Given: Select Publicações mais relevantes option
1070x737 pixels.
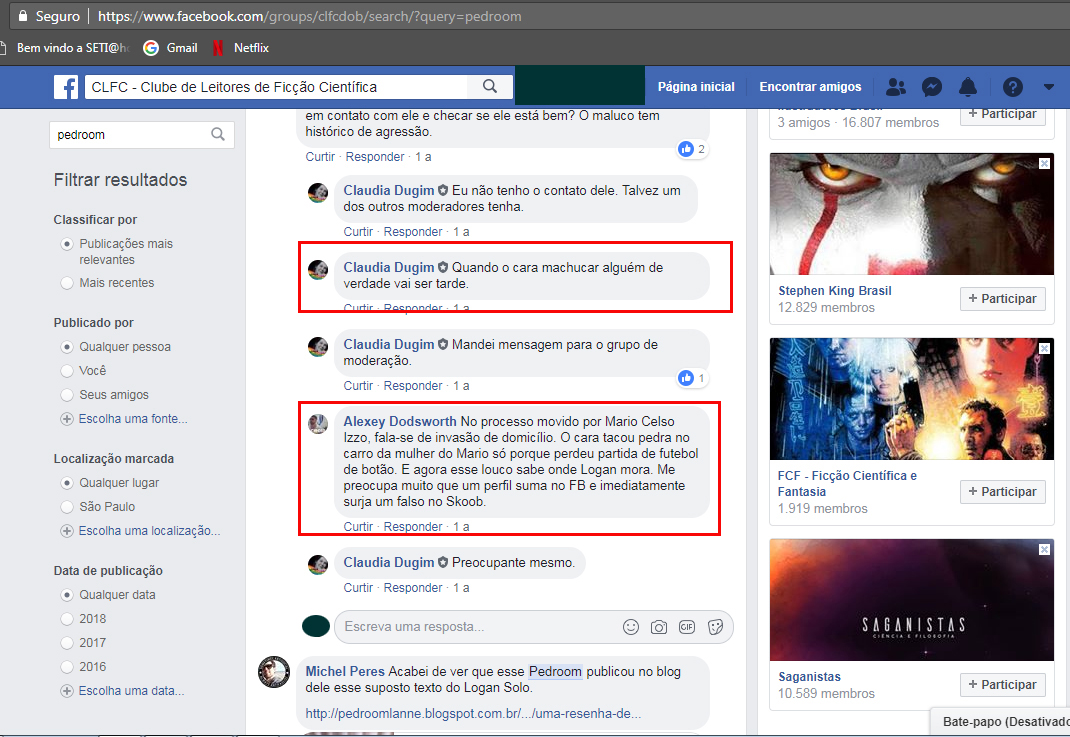Looking at the screenshot, I should point(67,244).
